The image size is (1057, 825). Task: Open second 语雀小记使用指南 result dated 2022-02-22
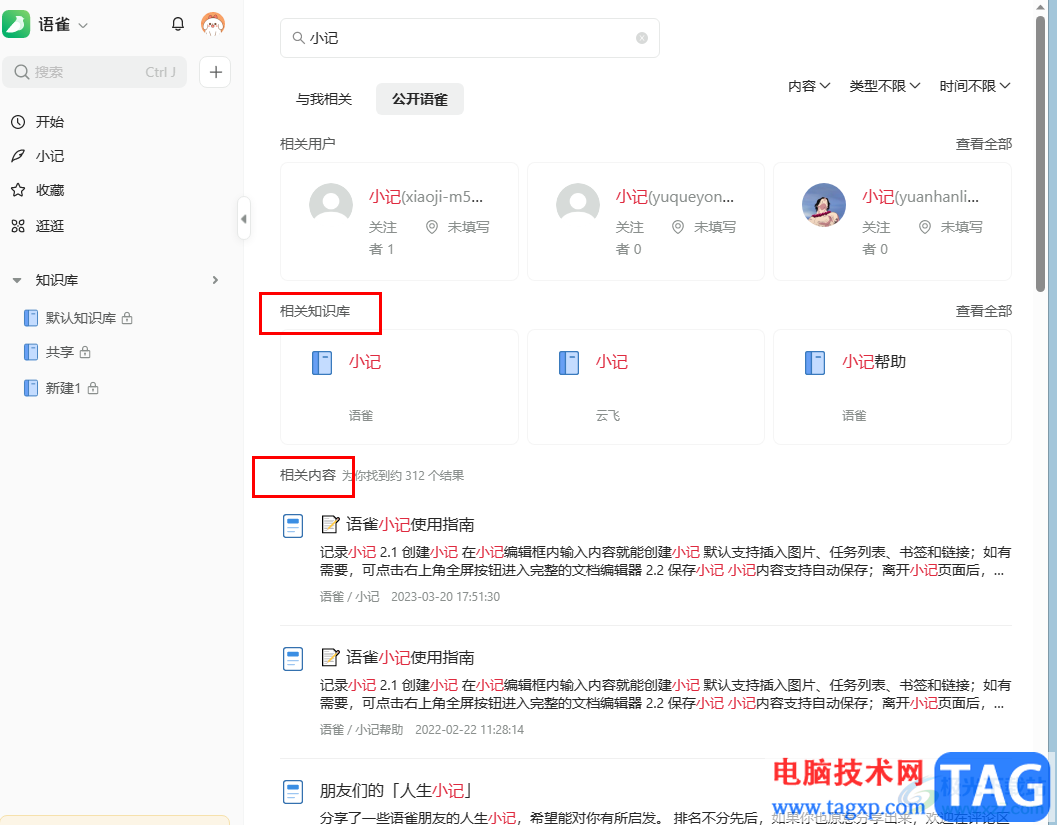[x=410, y=657]
